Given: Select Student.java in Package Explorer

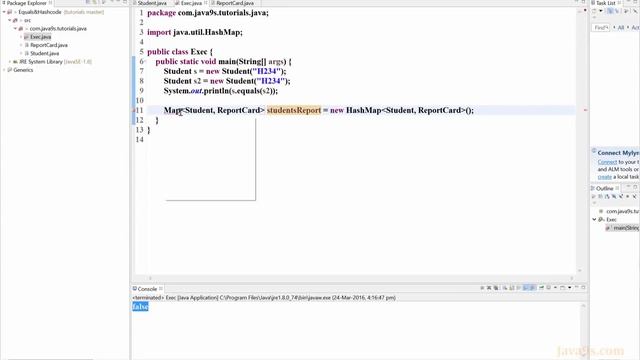Looking at the screenshot, I should [44, 53].
